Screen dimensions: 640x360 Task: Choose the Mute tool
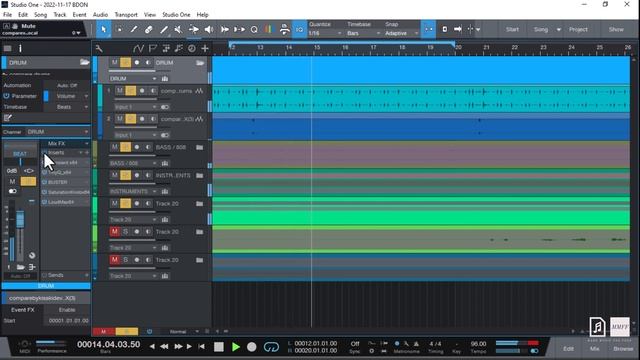[178, 29]
